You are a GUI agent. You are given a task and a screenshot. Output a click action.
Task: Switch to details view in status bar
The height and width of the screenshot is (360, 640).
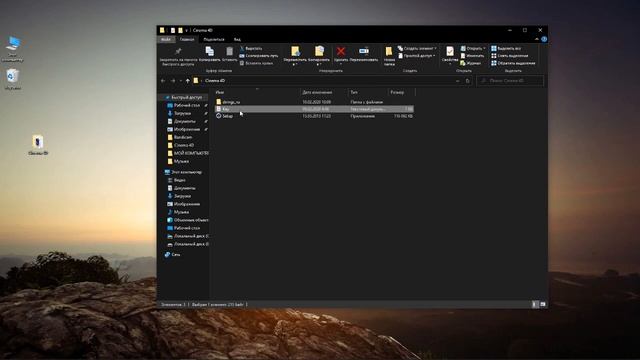tap(535, 304)
